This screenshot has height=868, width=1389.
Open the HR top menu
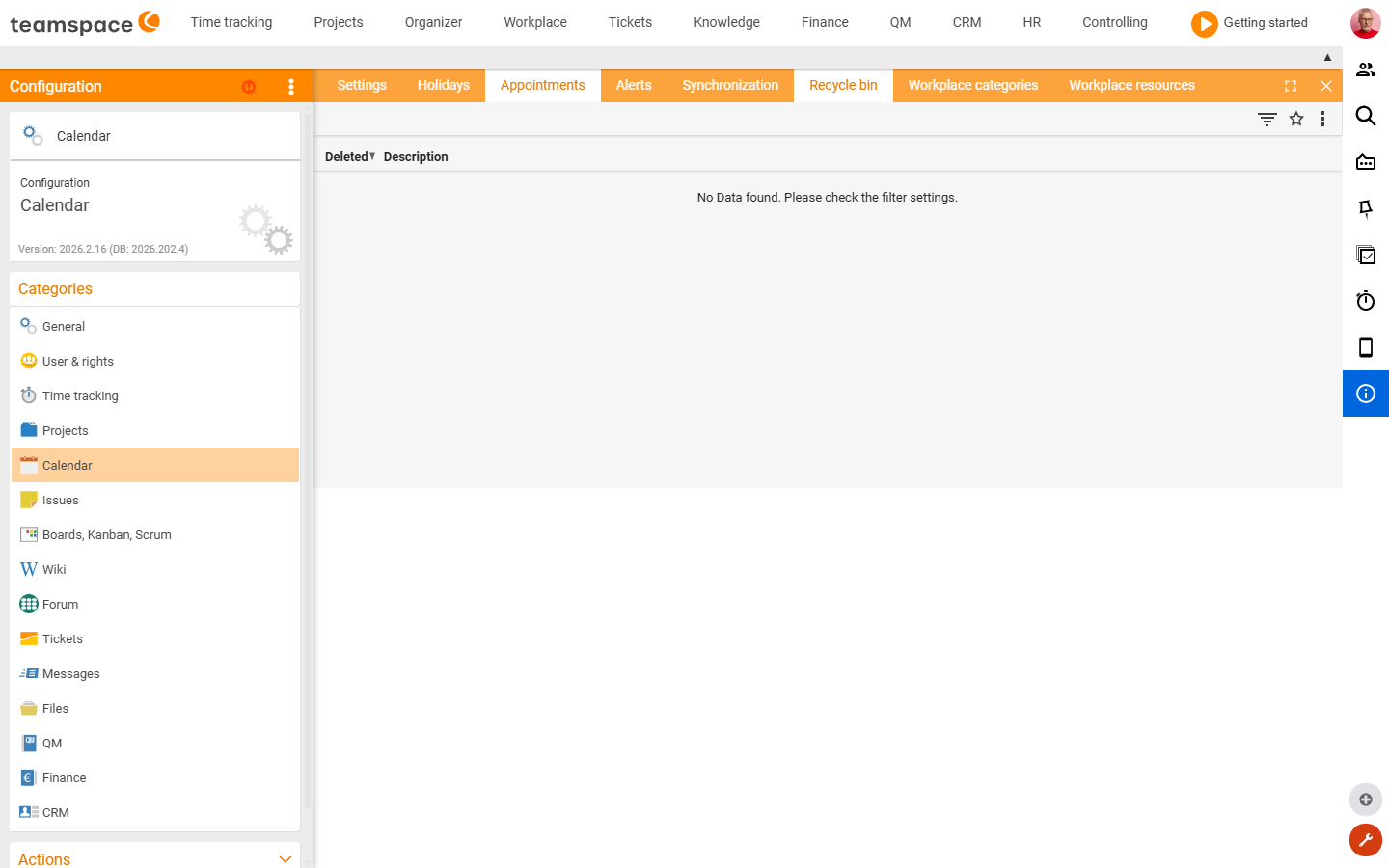[1032, 22]
